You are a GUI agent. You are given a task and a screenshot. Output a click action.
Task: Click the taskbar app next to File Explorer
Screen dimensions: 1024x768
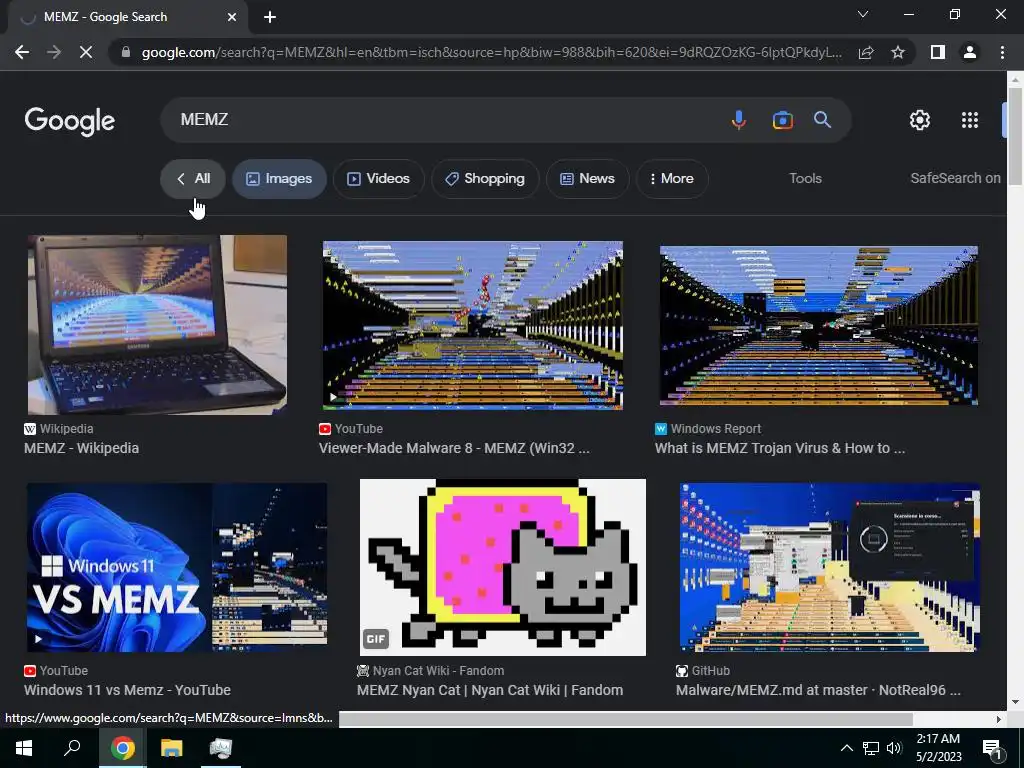point(221,748)
